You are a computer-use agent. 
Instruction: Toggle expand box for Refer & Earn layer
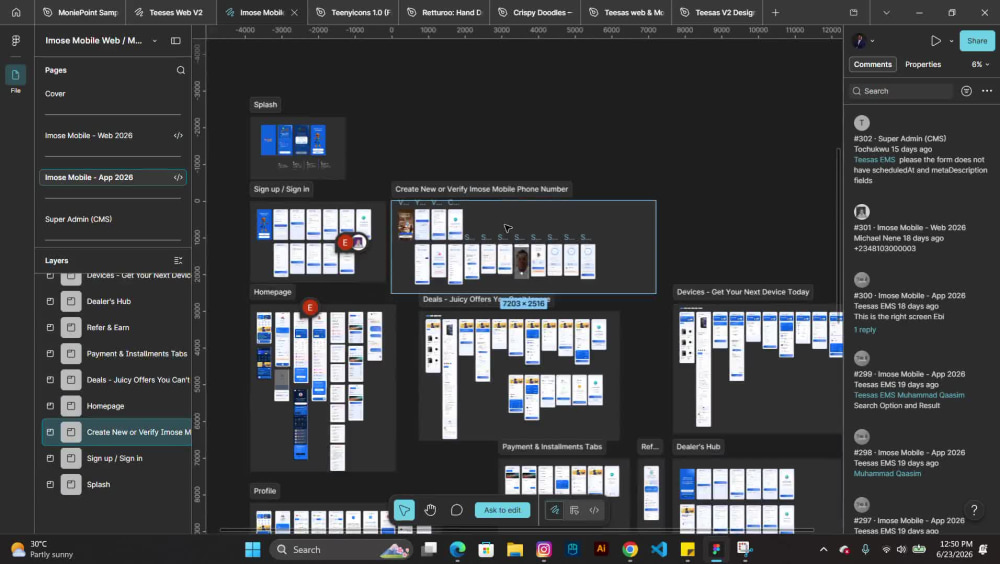coord(50,327)
